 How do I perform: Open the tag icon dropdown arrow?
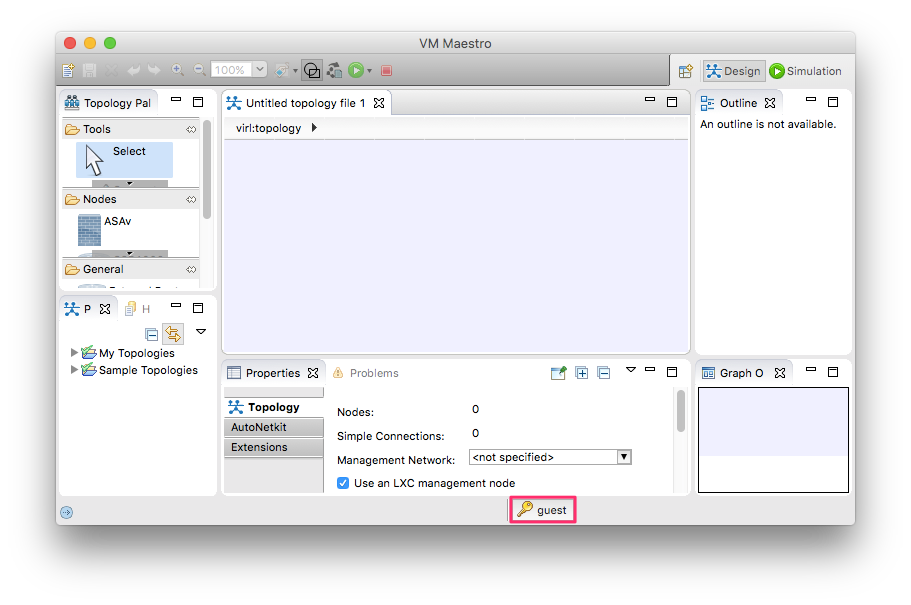(295, 71)
